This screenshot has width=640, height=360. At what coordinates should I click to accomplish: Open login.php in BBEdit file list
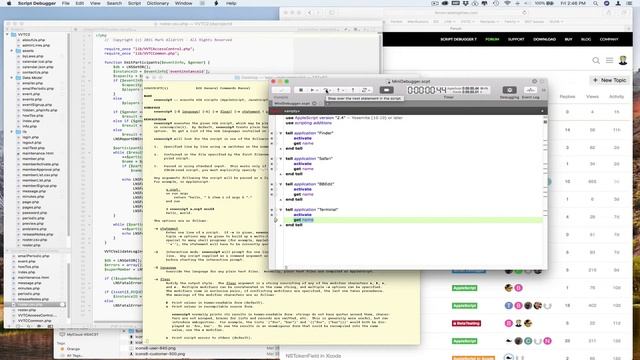click(x=32, y=138)
